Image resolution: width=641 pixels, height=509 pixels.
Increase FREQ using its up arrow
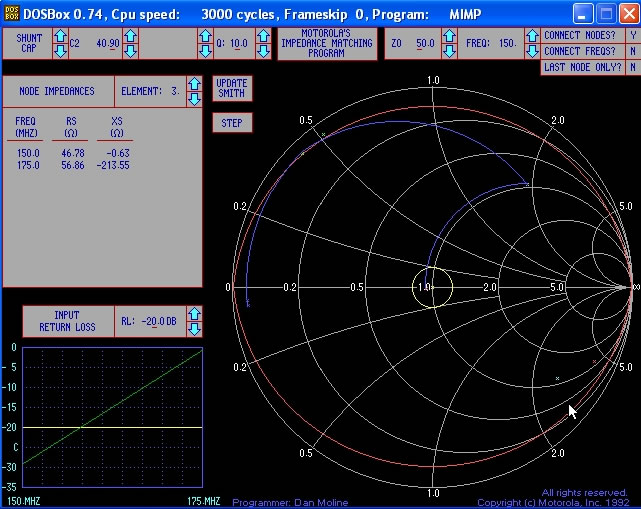[x=530, y=37]
